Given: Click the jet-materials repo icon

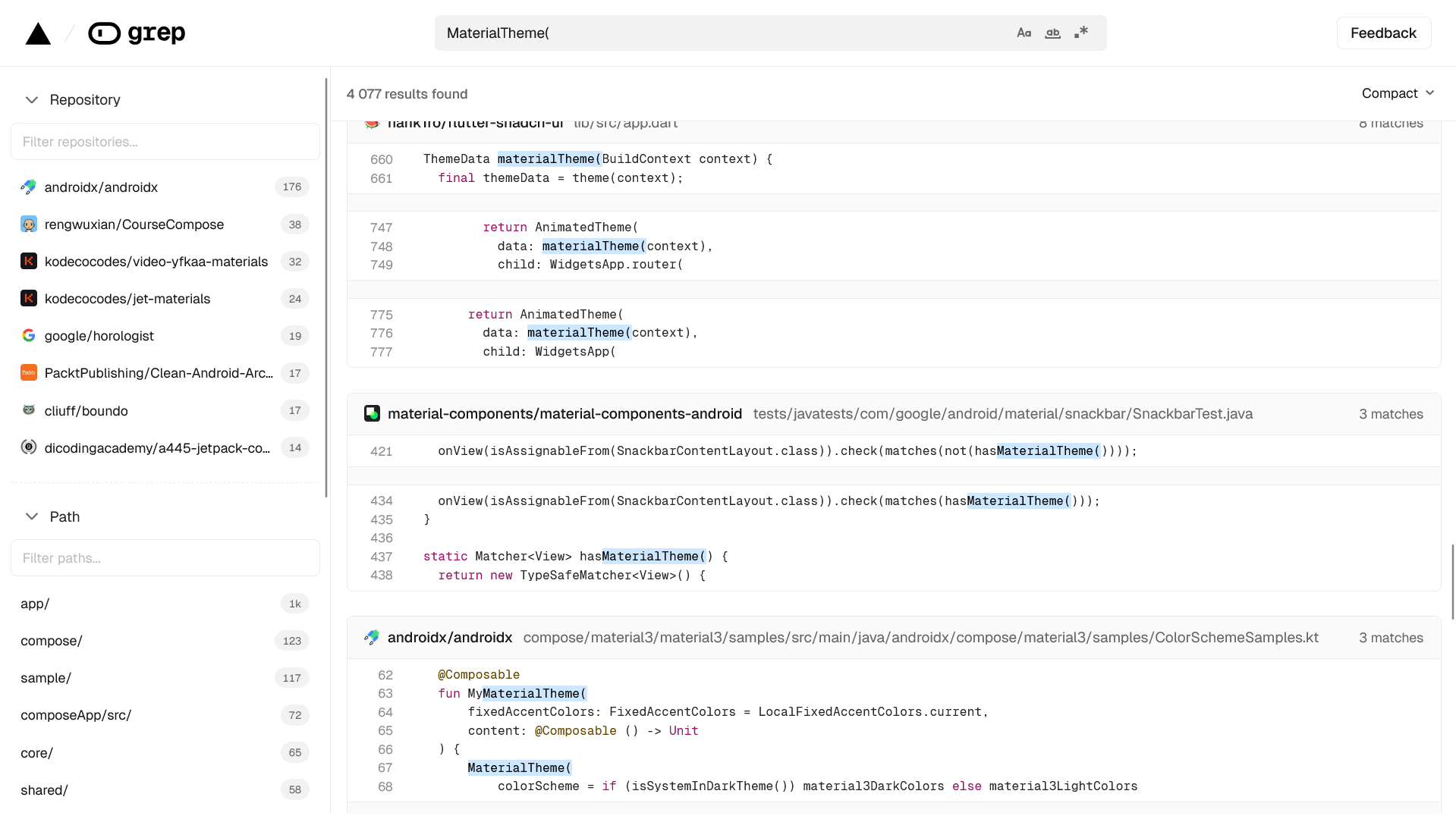Looking at the screenshot, I should [29, 298].
